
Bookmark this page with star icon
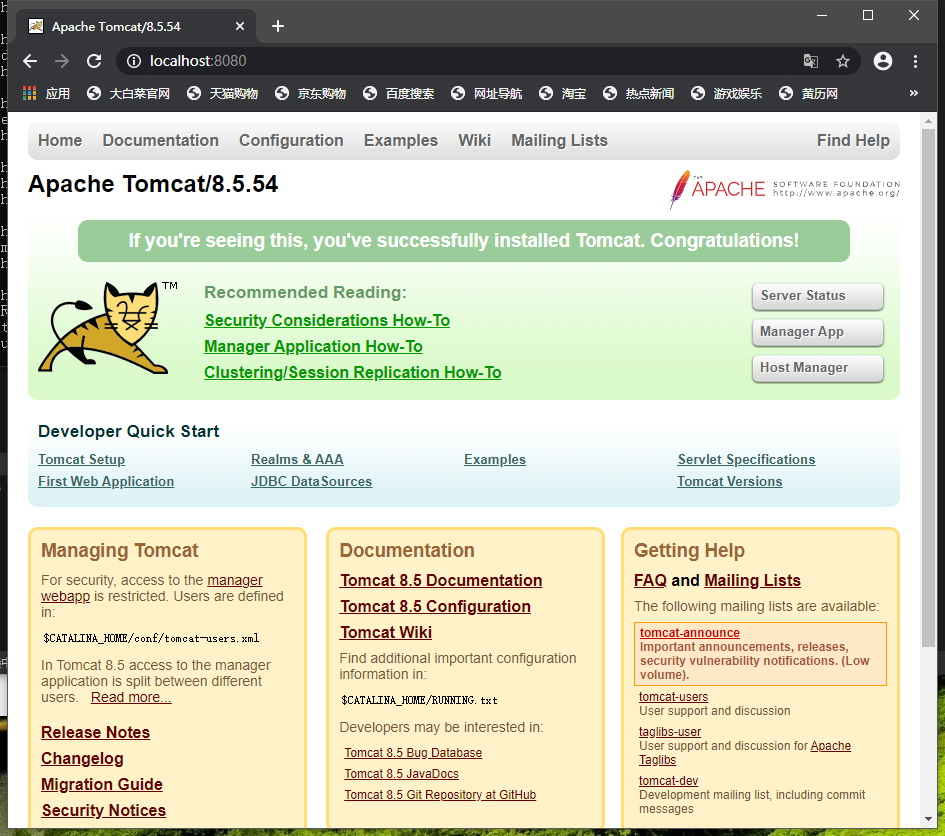(x=843, y=61)
